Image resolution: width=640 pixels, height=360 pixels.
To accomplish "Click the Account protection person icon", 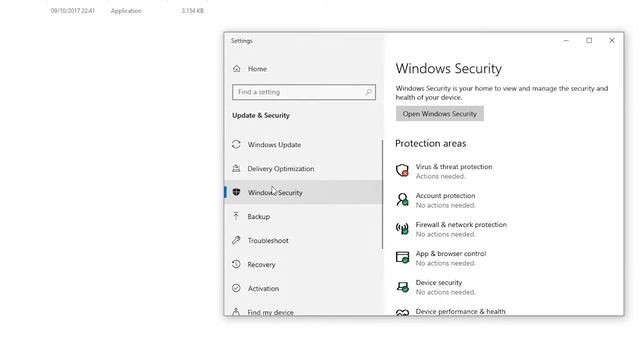I will point(402,199).
